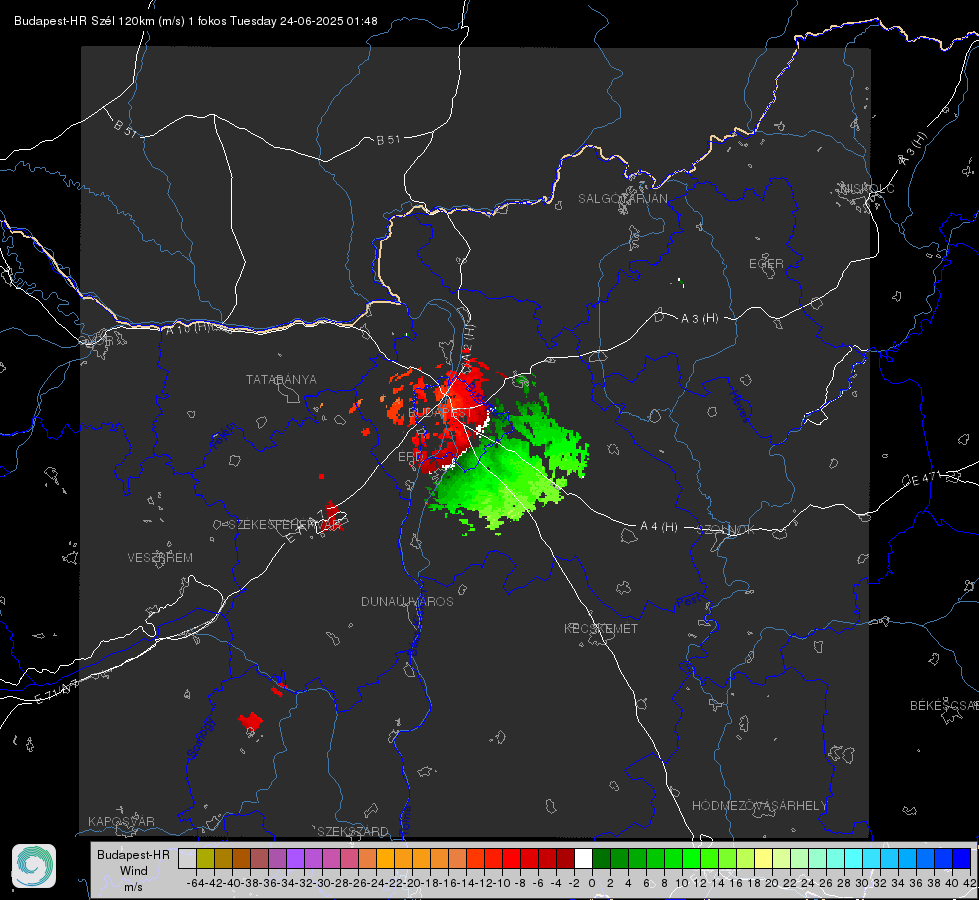Click the DUNAUJVAROS city label

(407, 601)
